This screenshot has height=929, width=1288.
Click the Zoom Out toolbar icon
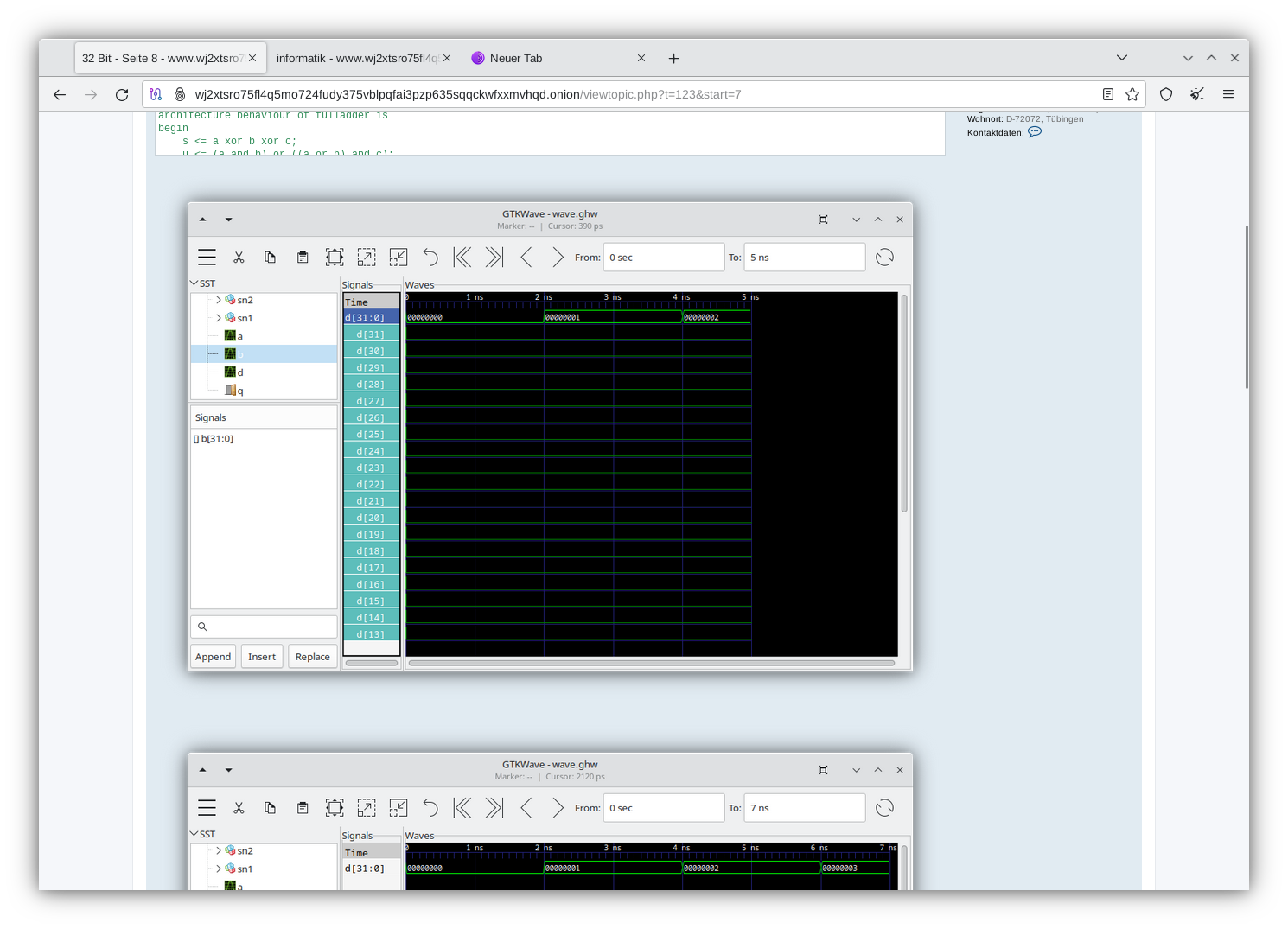click(399, 257)
